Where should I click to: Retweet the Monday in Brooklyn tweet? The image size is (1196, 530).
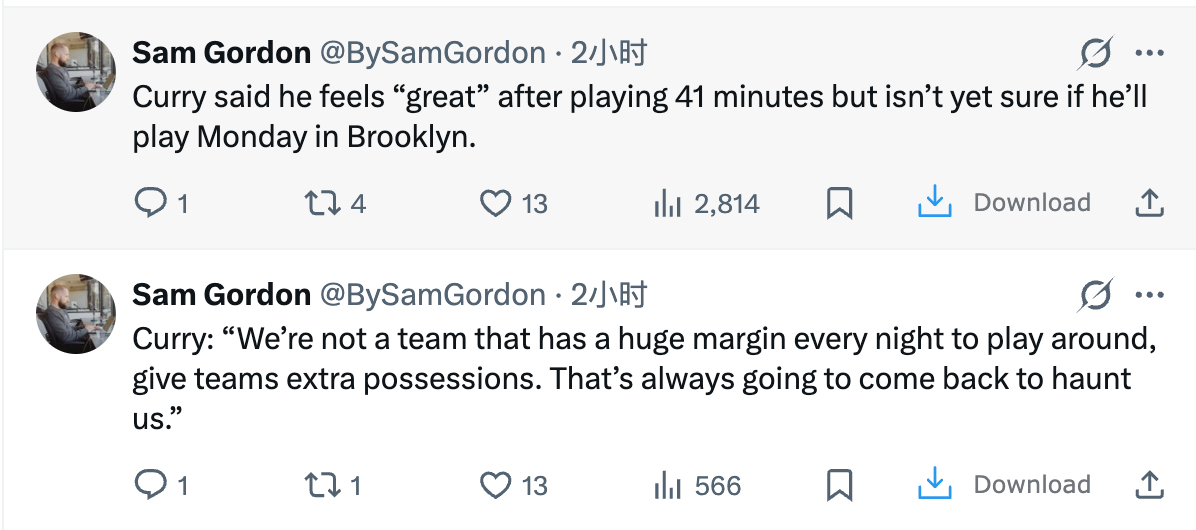click(319, 204)
